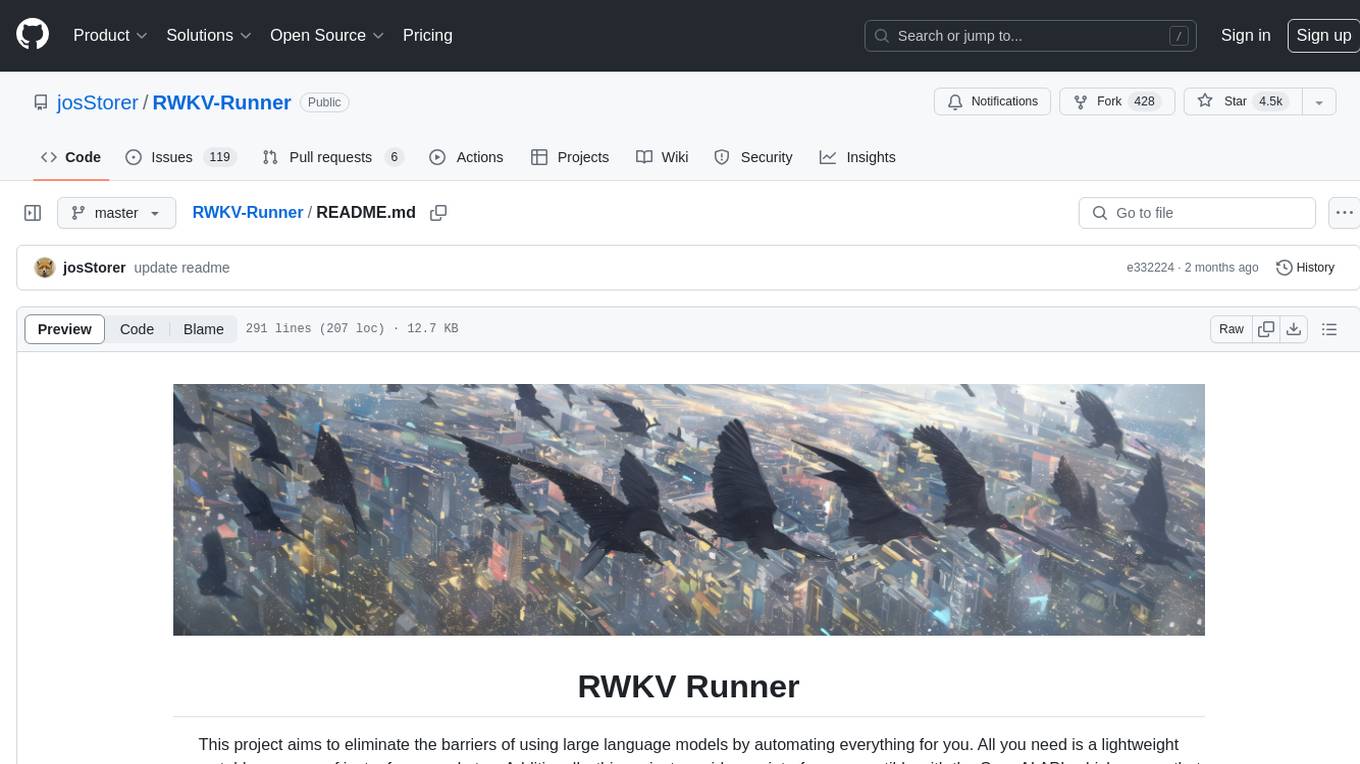This screenshot has height=764, width=1360.
Task: View the file History
Action: pyautogui.click(x=1306, y=267)
